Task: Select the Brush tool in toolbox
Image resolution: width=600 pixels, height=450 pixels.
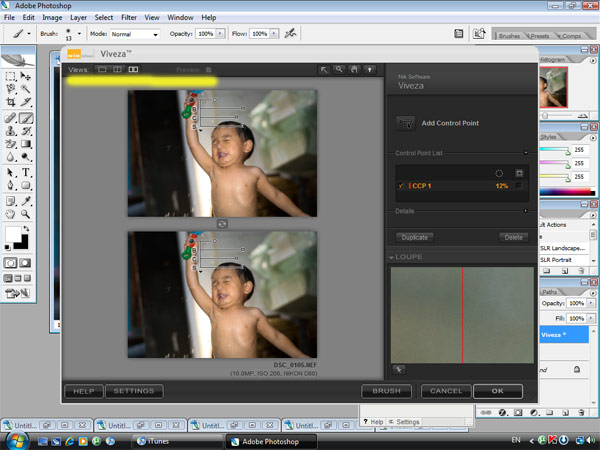Action: 26,118
